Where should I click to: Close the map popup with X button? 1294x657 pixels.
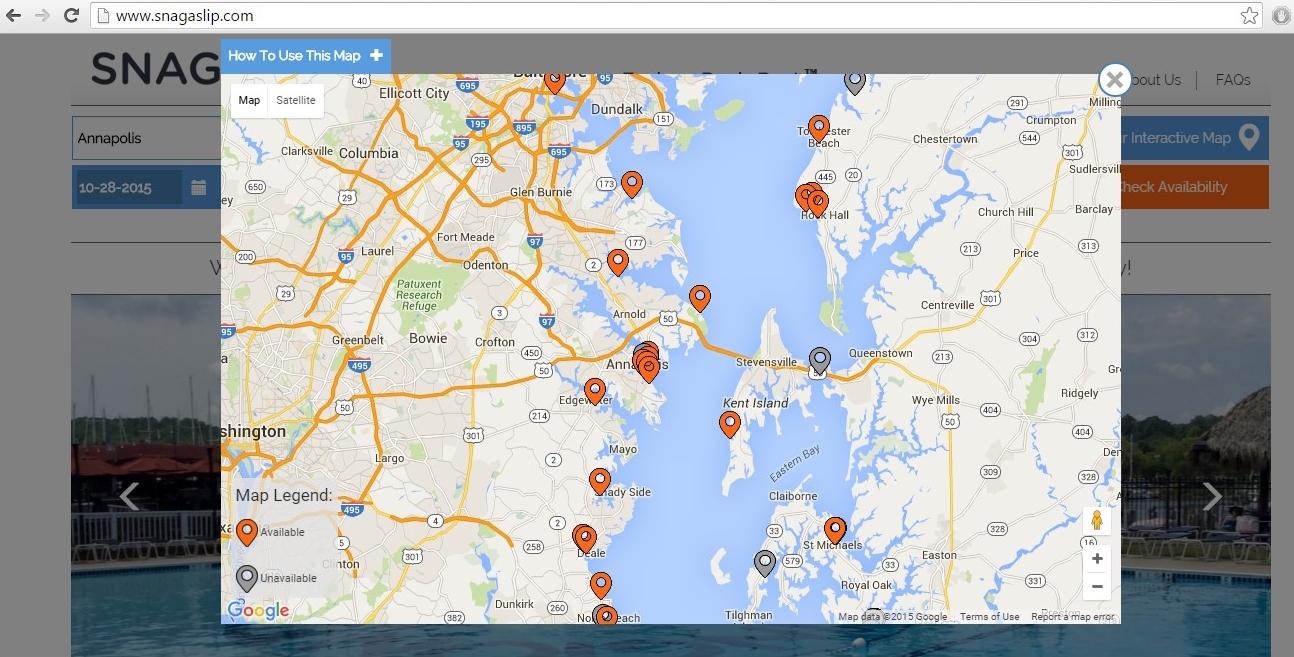tap(1114, 80)
